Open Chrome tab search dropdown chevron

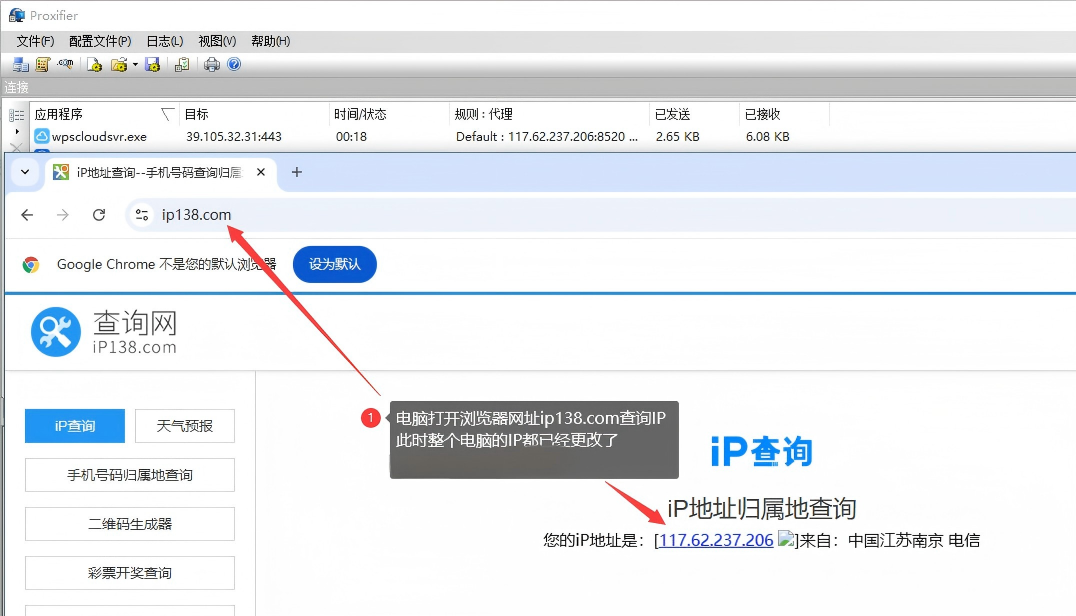click(25, 172)
